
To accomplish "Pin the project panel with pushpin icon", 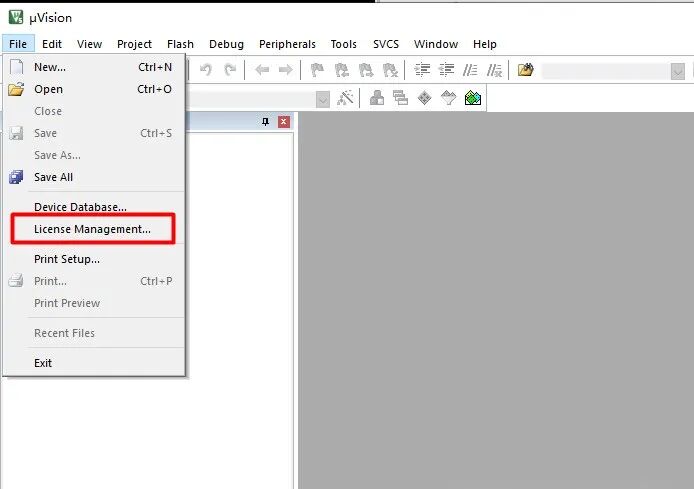I will tap(266, 122).
